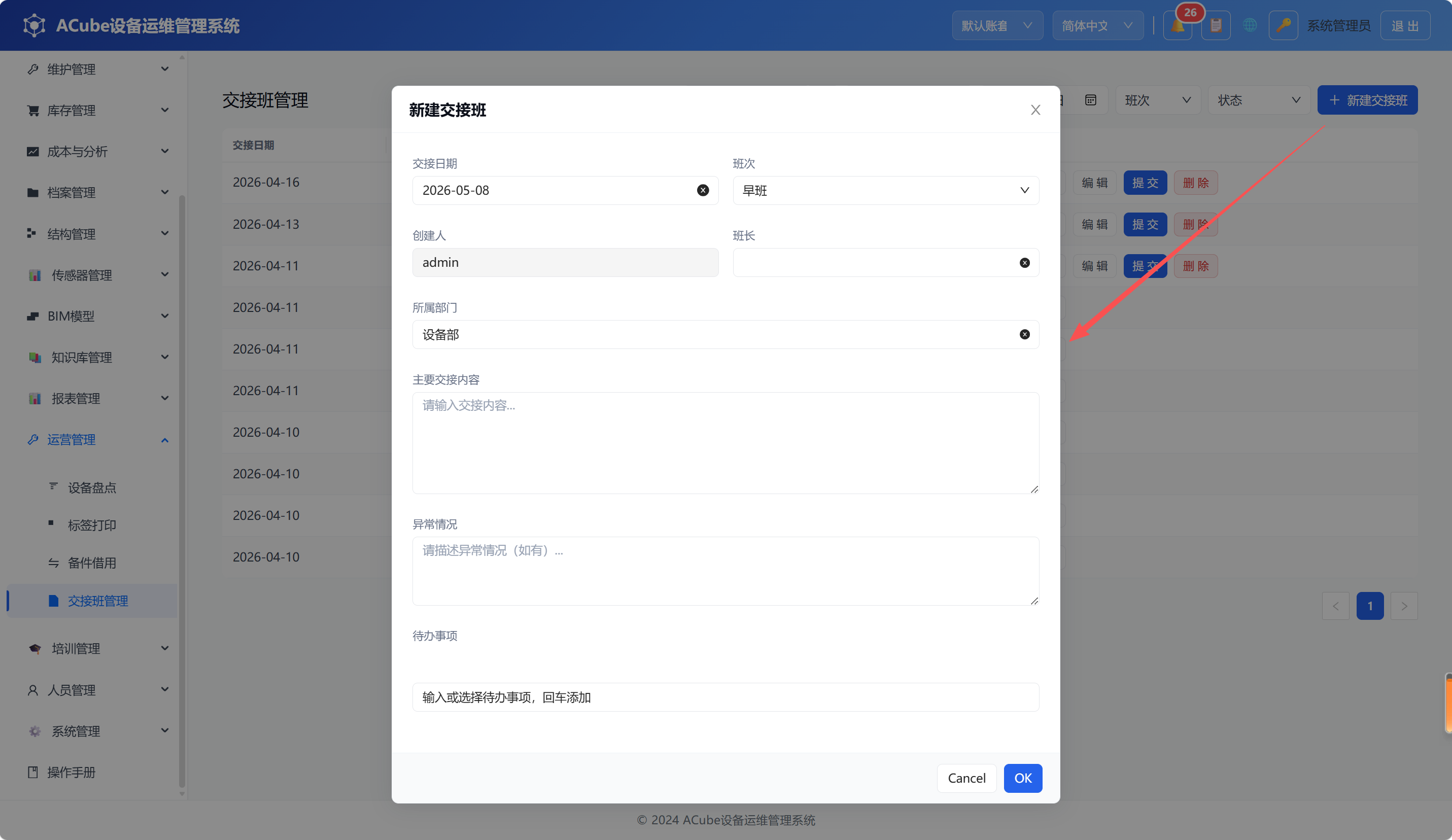The width and height of the screenshot is (1452, 840).
Task: Clear the 所属部门 field value
Action: [x=1024, y=334]
